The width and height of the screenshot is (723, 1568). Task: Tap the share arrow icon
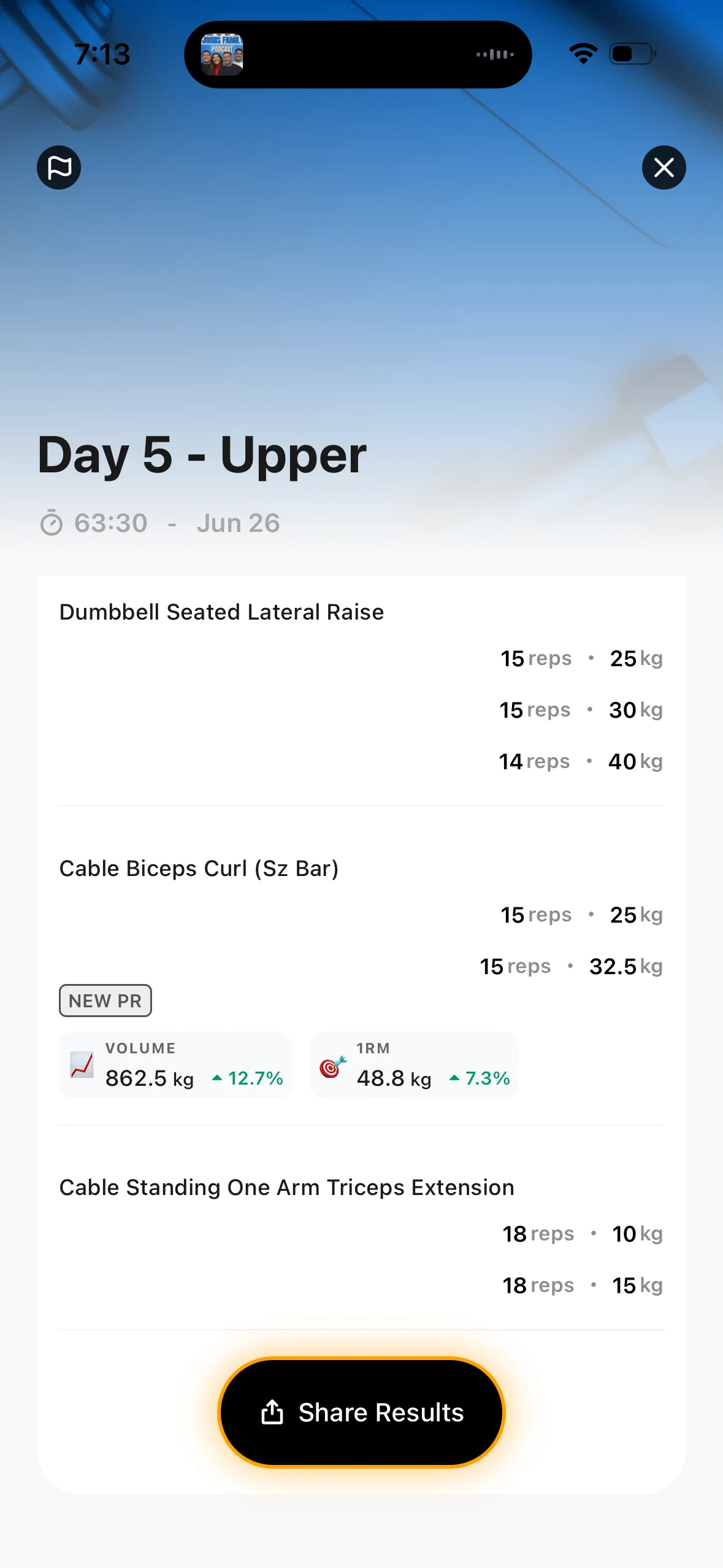point(272,1412)
